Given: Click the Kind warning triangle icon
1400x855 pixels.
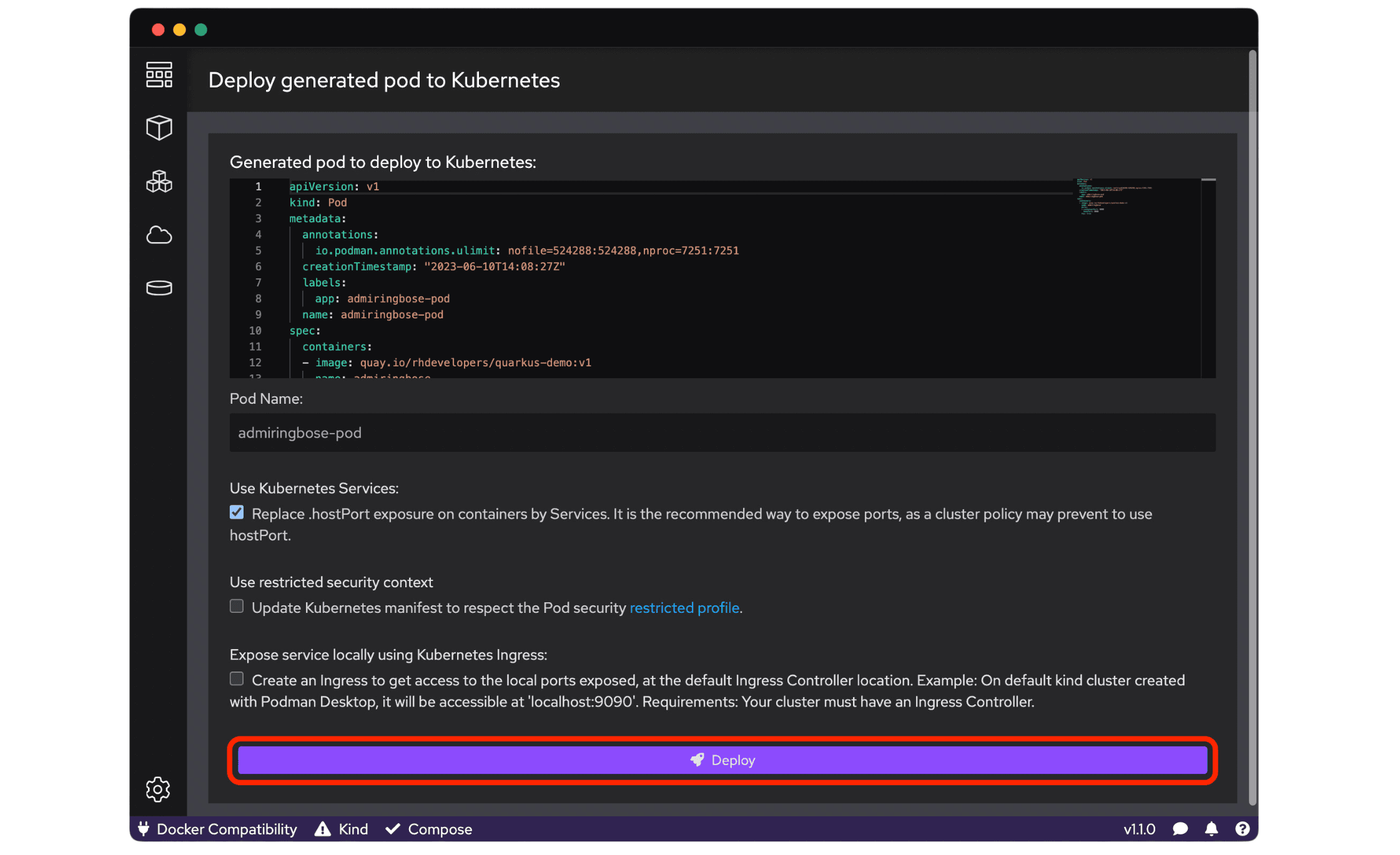Looking at the screenshot, I should click(x=322, y=829).
